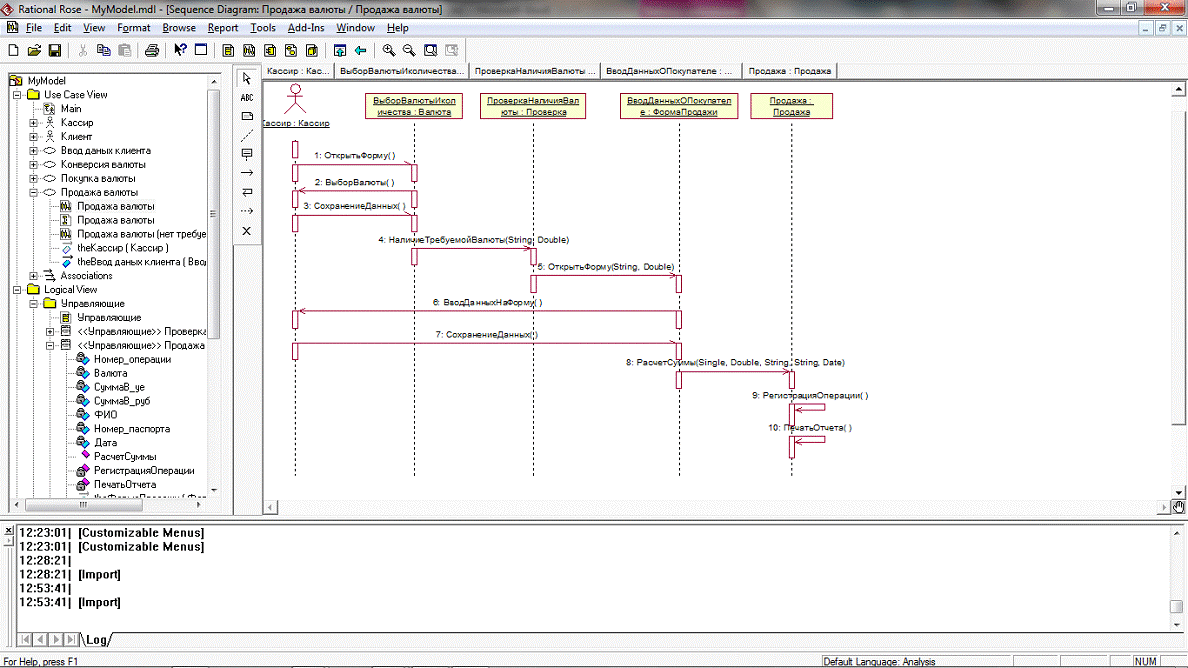Select the Object Message arrow tool

(x=247, y=173)
